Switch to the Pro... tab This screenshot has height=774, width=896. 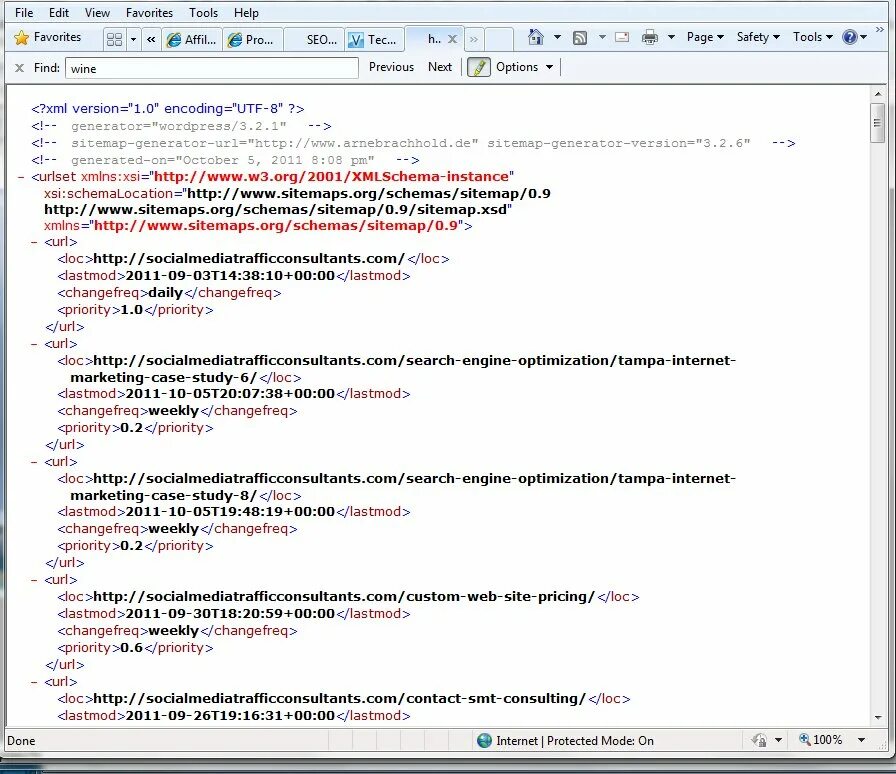click(252, 39)
